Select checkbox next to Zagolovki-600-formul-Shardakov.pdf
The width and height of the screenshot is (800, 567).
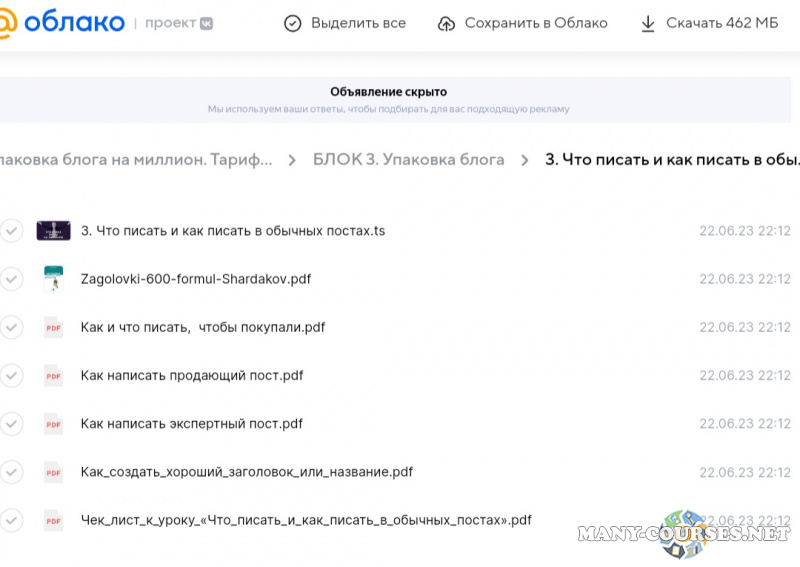coord(11,279)
